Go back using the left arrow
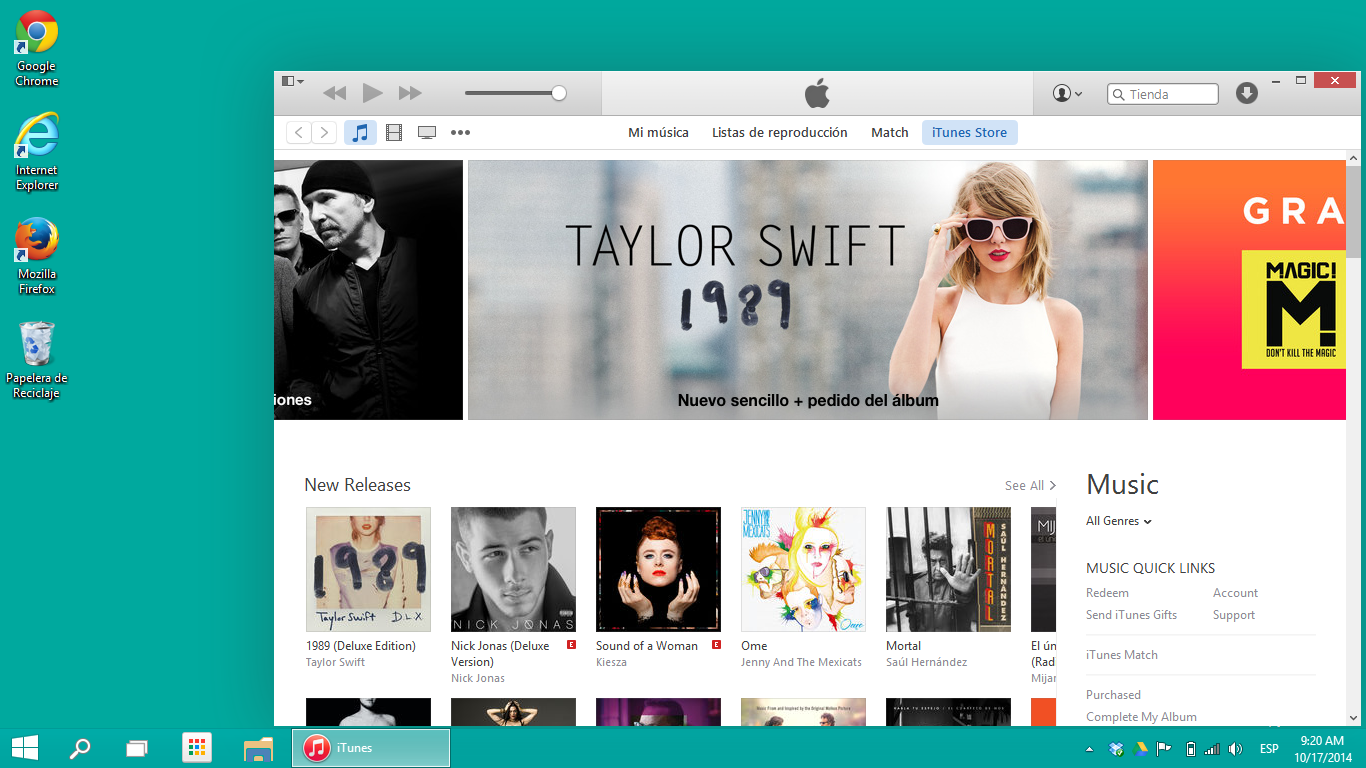 coord(298,132)
